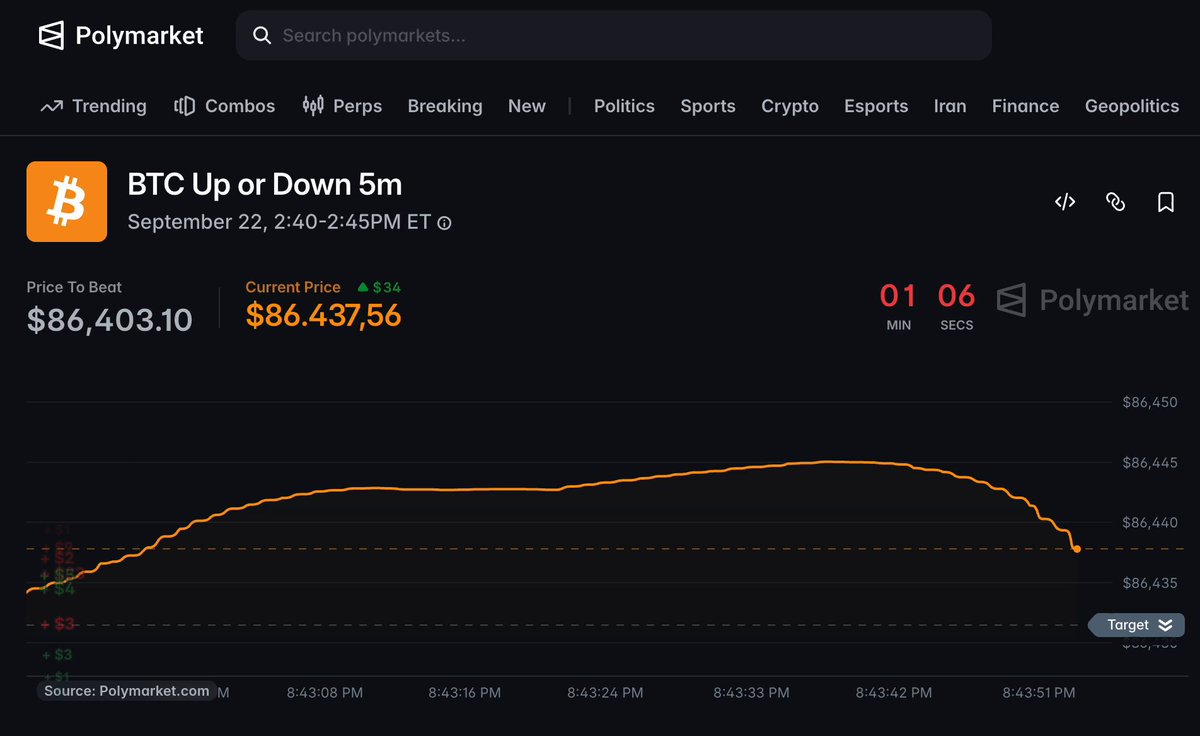Click the orange Bitcoin market icon
The image size is (1200, 736).
coord(67,201)
